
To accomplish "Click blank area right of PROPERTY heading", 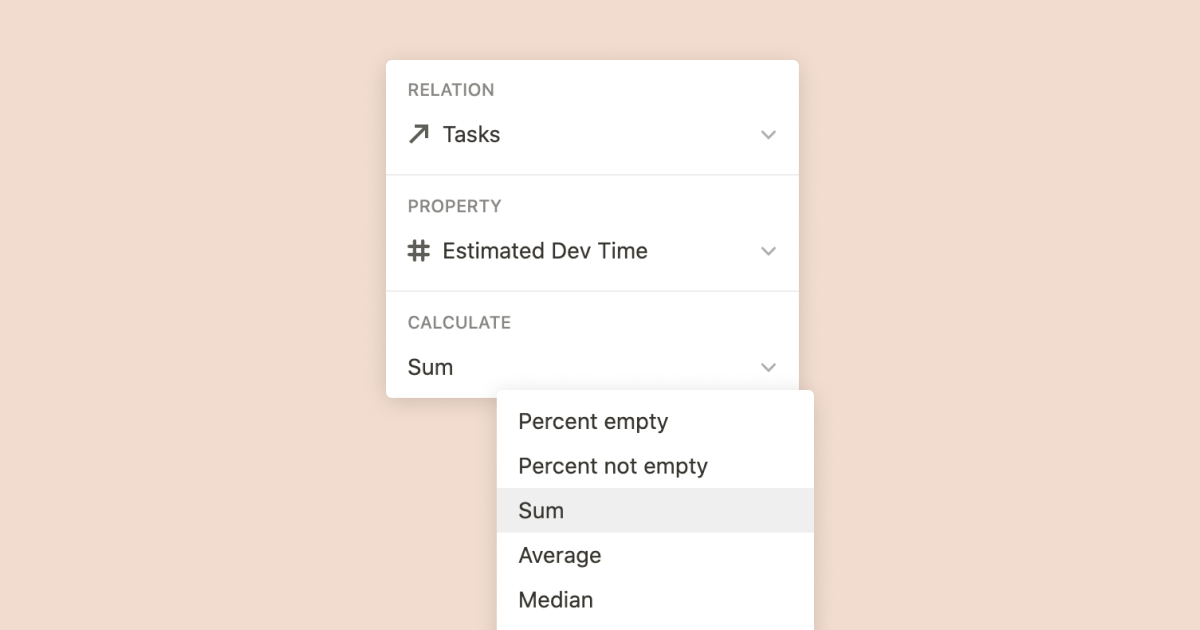I will tap(650, 206).
